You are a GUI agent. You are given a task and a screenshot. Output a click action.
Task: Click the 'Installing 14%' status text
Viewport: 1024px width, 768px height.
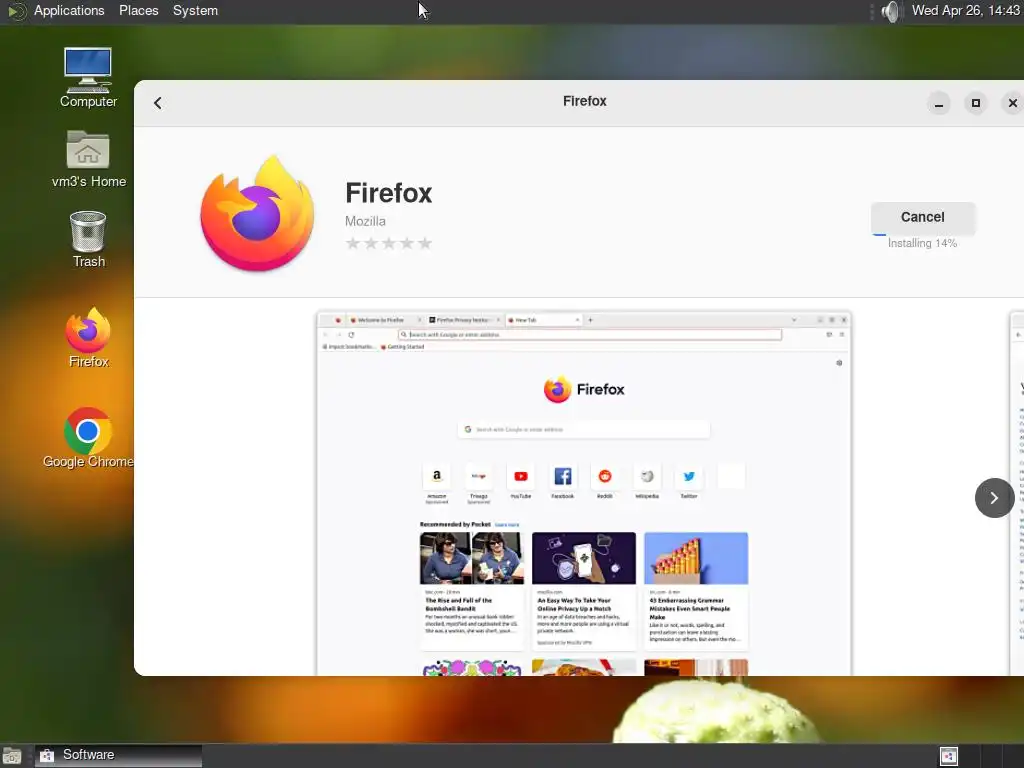coord(922,243)
